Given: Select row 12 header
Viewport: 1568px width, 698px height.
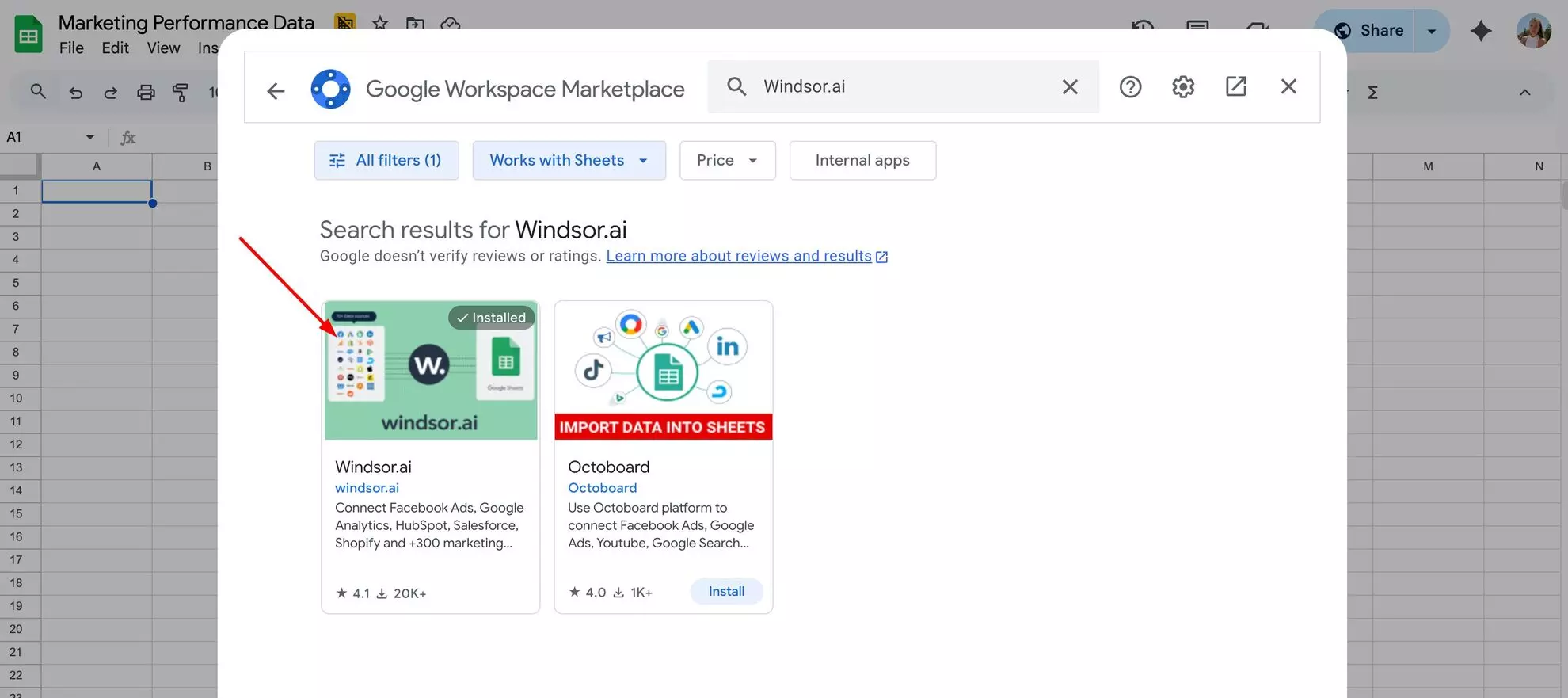Looking at the screenshot, I should pyautogui.click(x=16, y=444).
